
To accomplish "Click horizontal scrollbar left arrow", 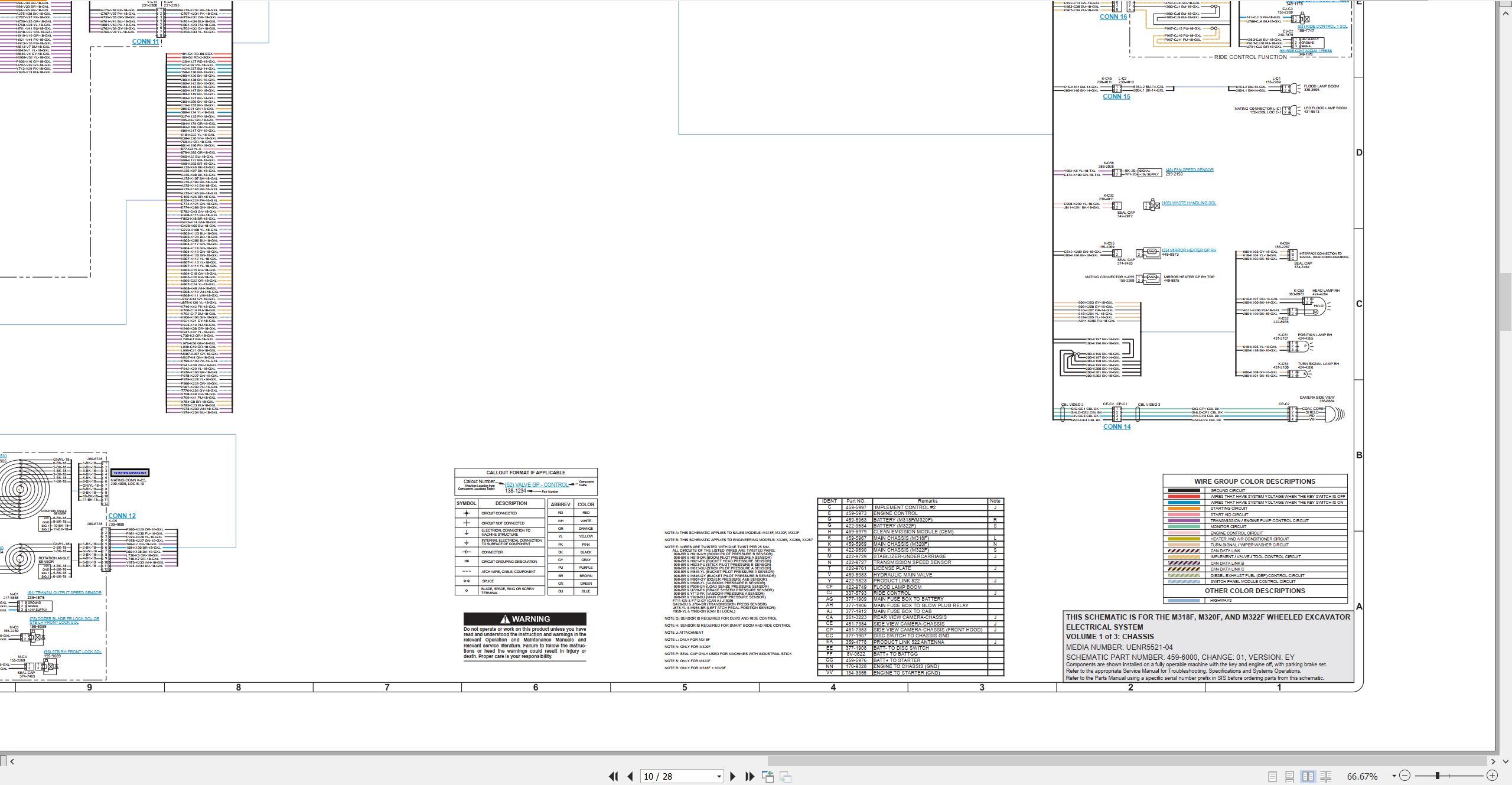I will [12, 761].
